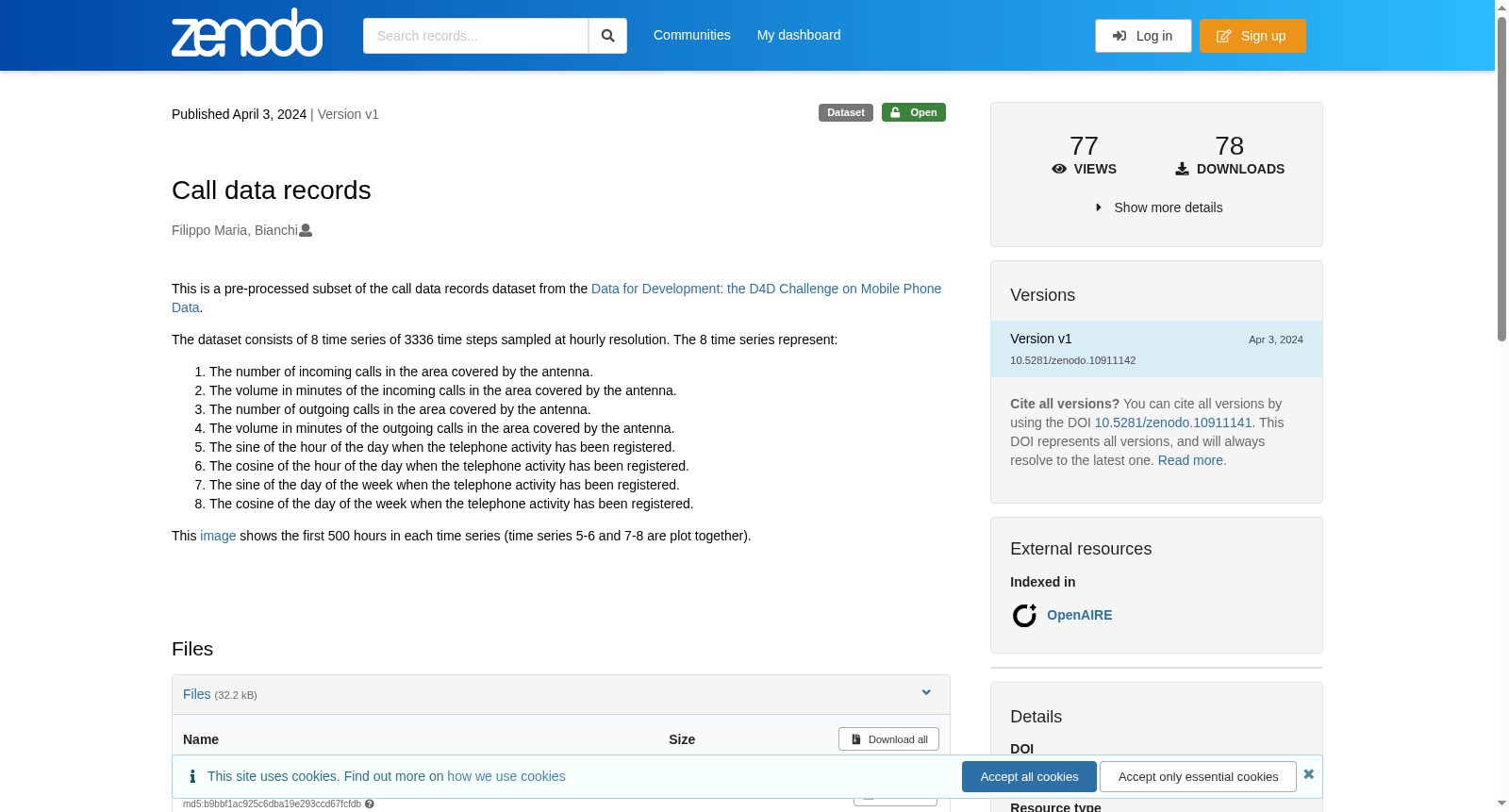
Task: Open how we use cookies link
Action: tap(506, 776)
